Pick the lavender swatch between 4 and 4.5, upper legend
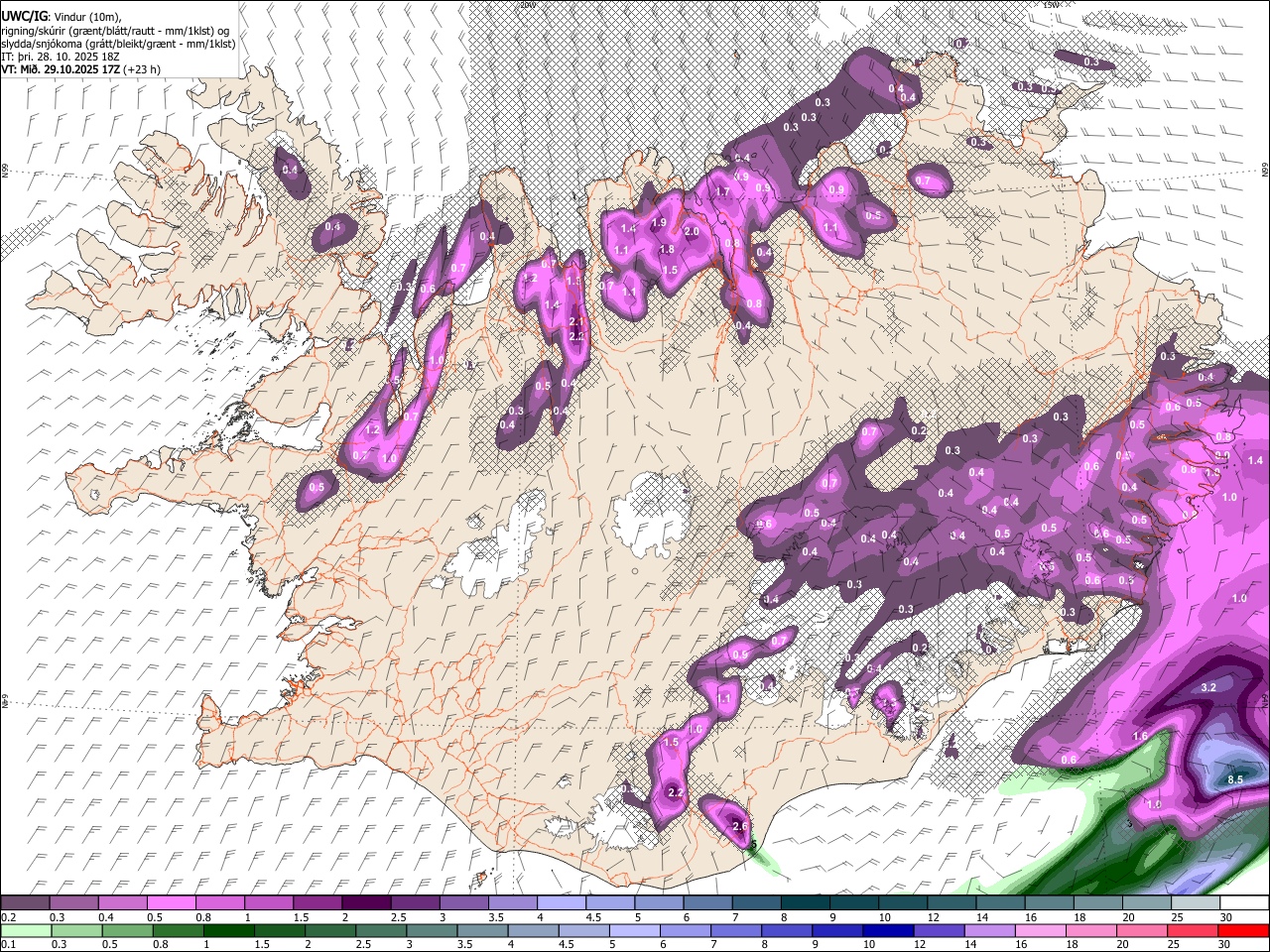1270x952 pixels. coord(562,903)
